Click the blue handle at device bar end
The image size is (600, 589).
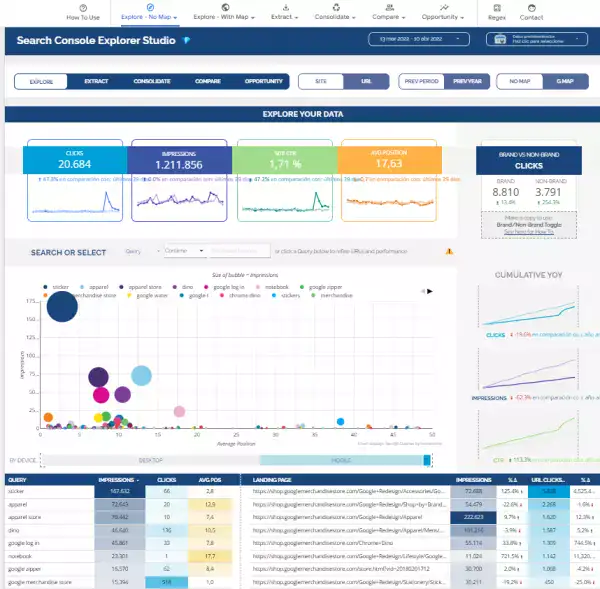pyautogui.click(x=427, y=460)
